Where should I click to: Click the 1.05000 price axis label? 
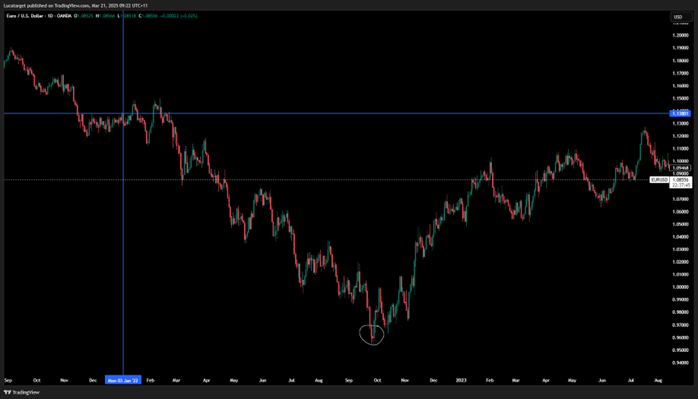click(x=680, y=224)
